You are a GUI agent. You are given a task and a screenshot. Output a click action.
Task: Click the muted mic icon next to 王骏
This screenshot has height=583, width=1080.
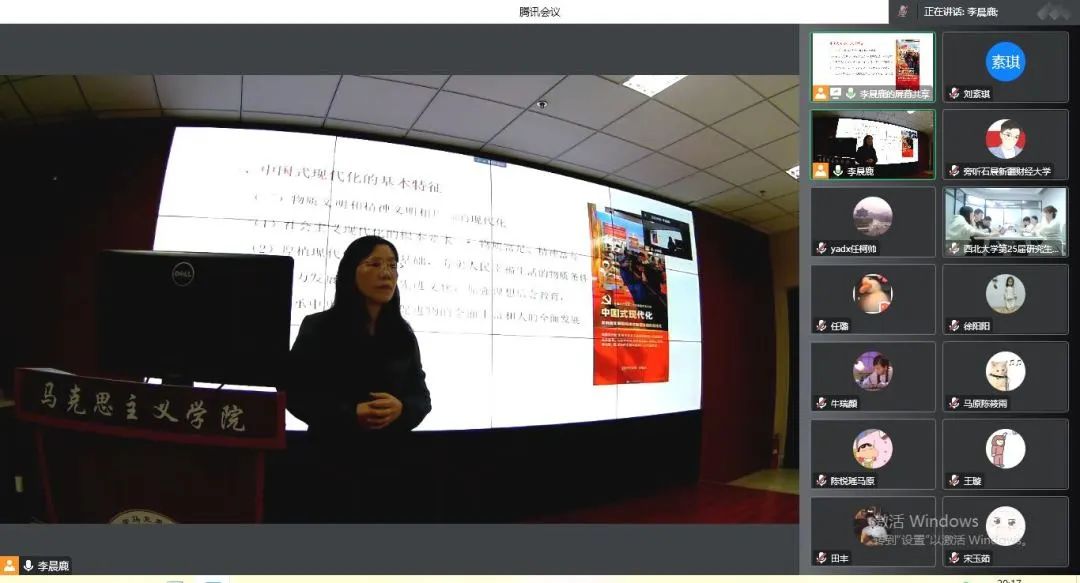click(954, 481)
